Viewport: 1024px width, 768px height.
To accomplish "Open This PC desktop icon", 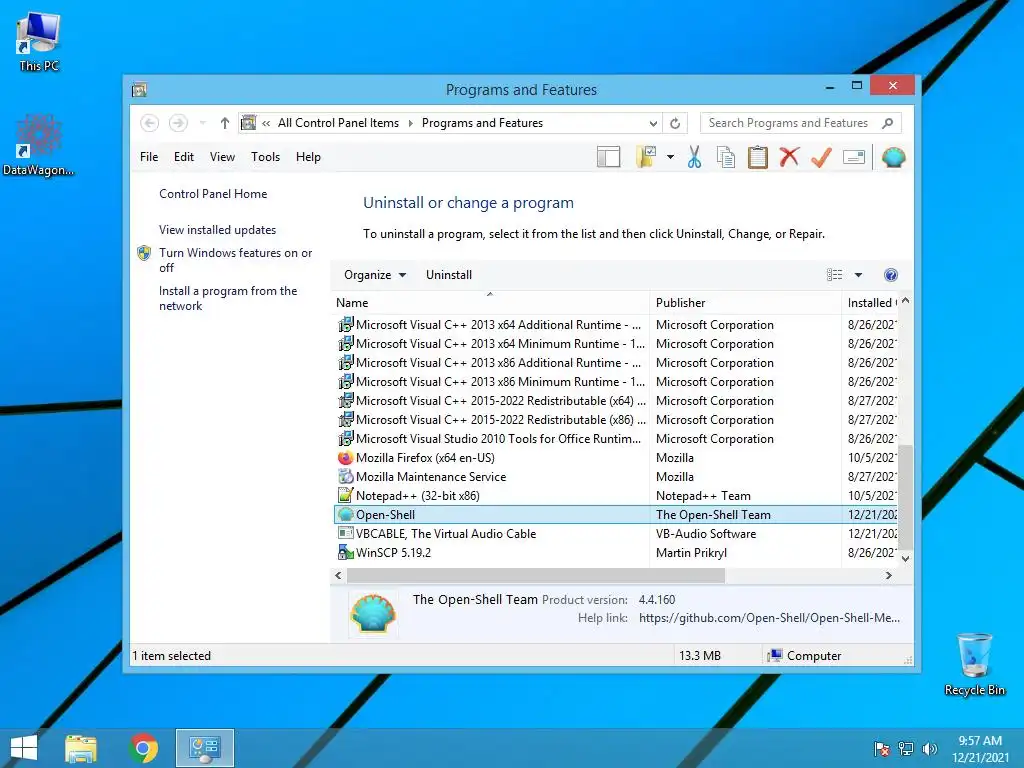I will pyautogui.click(x=39, y=41).
